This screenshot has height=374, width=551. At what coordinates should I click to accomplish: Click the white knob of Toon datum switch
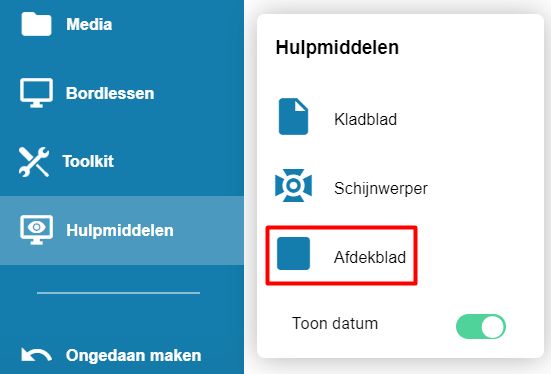[x=493, y=327]
